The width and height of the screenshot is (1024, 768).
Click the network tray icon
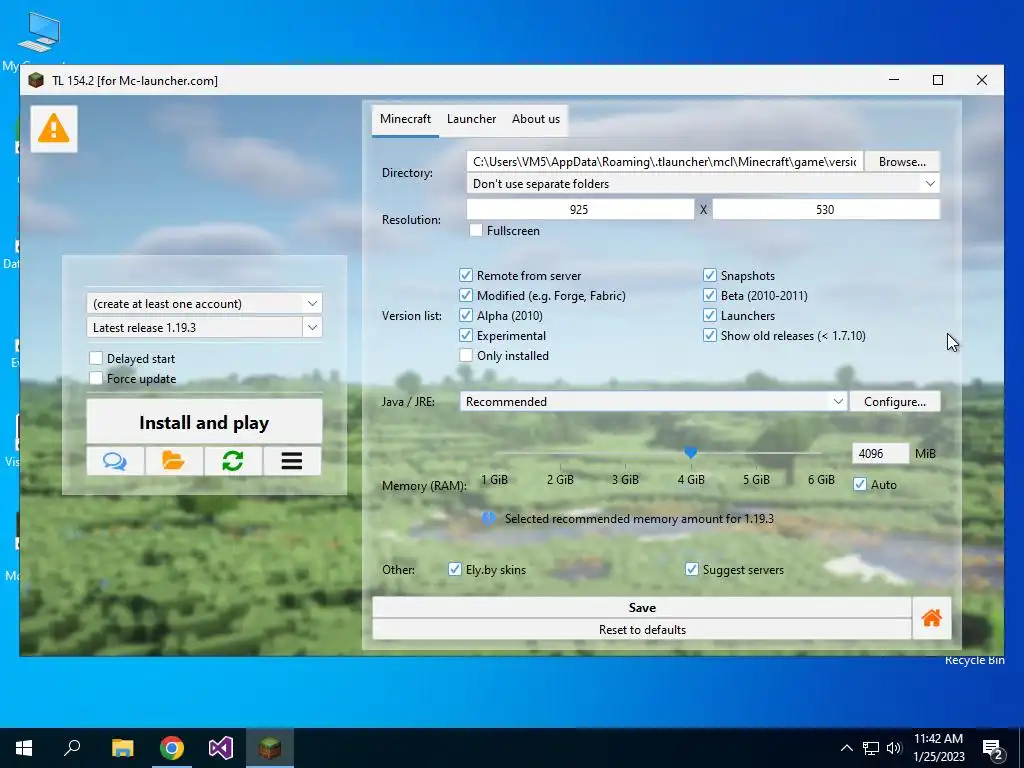[871, 748]
